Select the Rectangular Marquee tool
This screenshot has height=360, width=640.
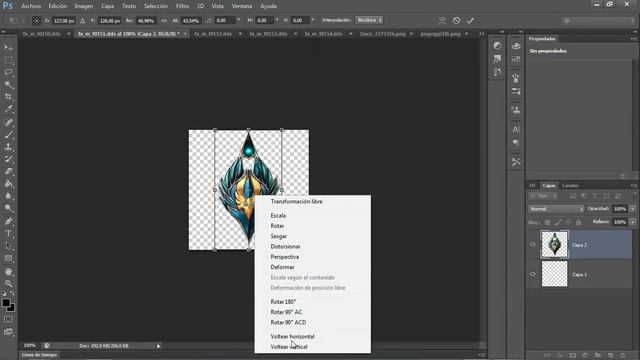pos(8,60)
